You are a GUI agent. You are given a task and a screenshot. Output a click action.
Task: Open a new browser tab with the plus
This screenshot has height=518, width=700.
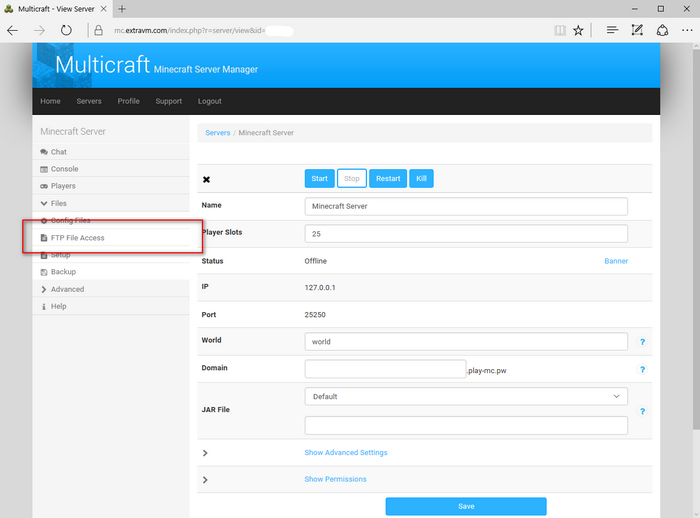coord(122,8)
